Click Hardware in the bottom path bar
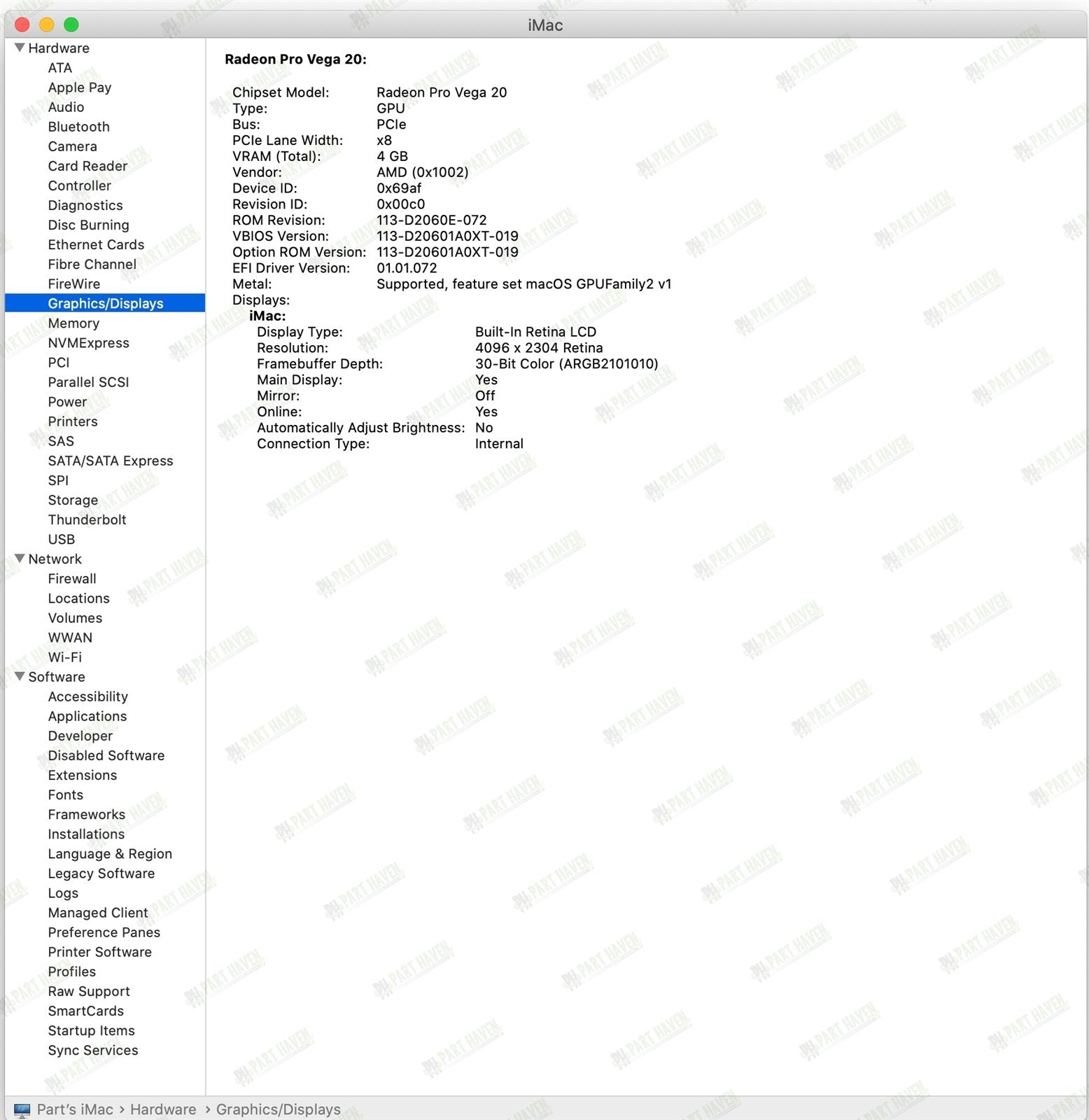This screenshot has height=1120, width=1089. pos(163,1109)
